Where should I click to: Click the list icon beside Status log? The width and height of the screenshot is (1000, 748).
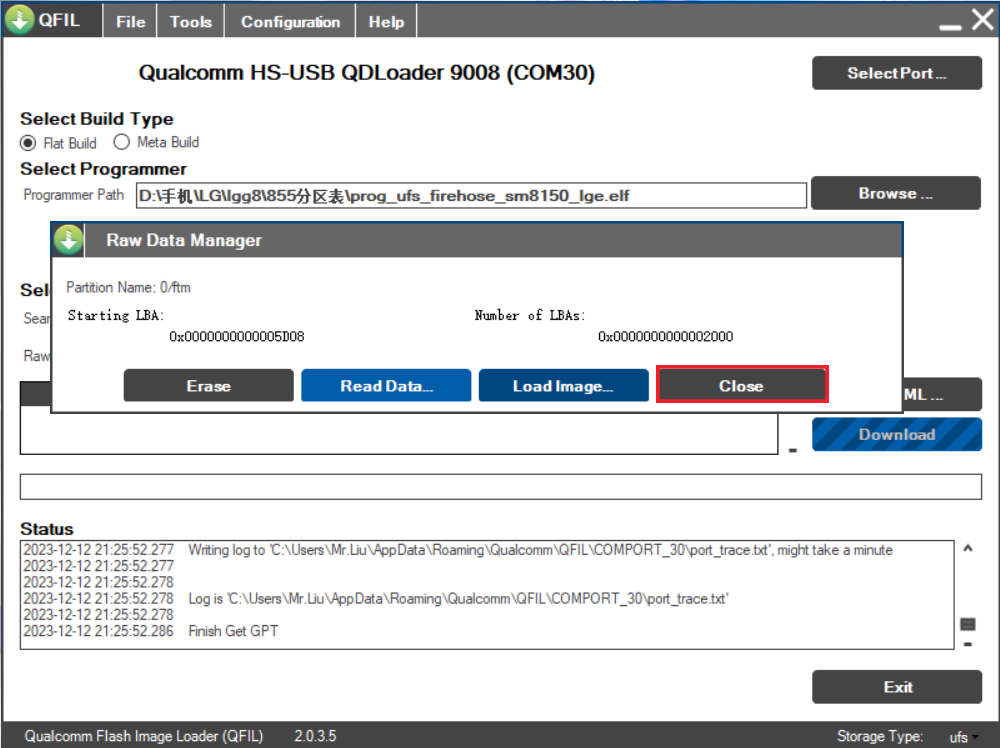click(x=967, y=624)
